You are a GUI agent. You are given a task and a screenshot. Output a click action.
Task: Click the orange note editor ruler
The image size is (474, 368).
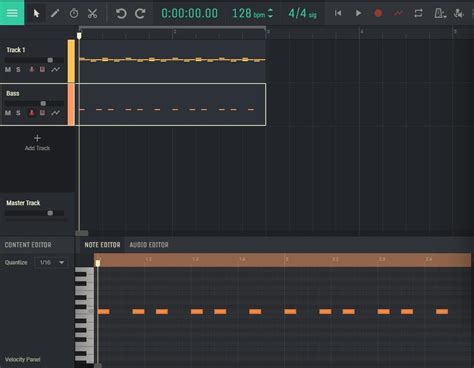pyautogui.click(x=283, y=260)
